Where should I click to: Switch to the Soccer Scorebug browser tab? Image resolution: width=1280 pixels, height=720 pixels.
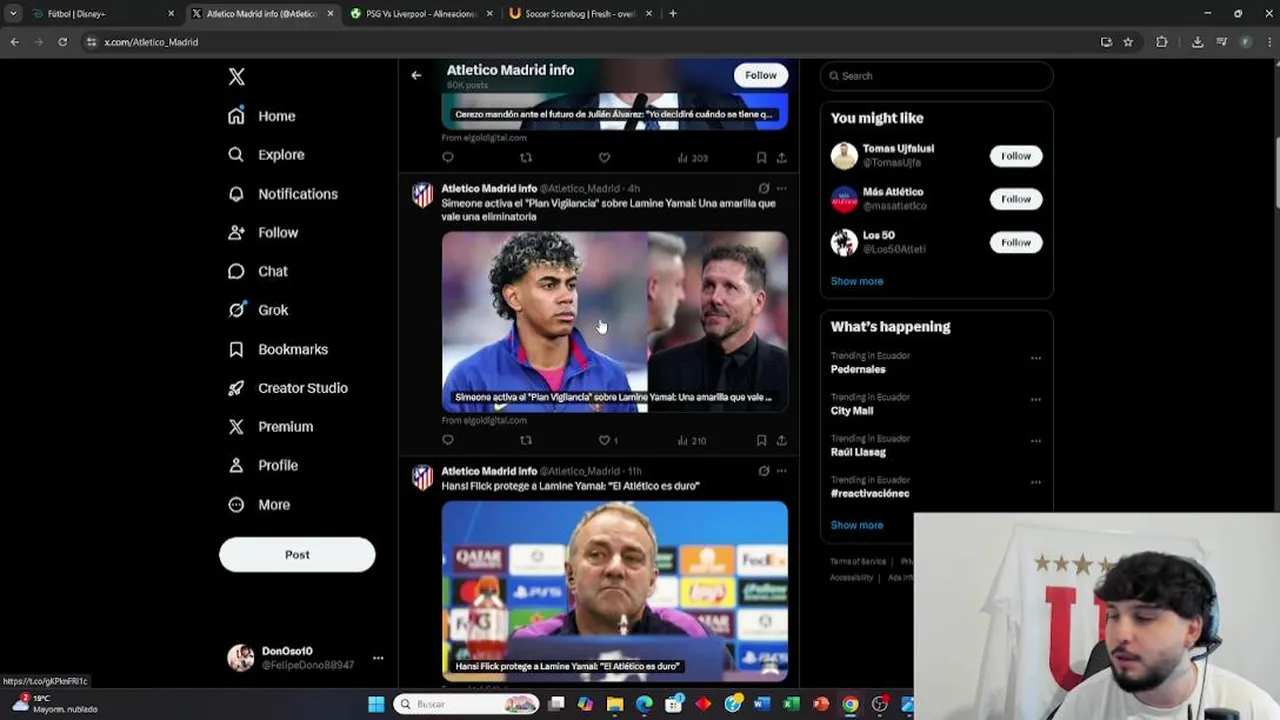[x=580, y=14]
